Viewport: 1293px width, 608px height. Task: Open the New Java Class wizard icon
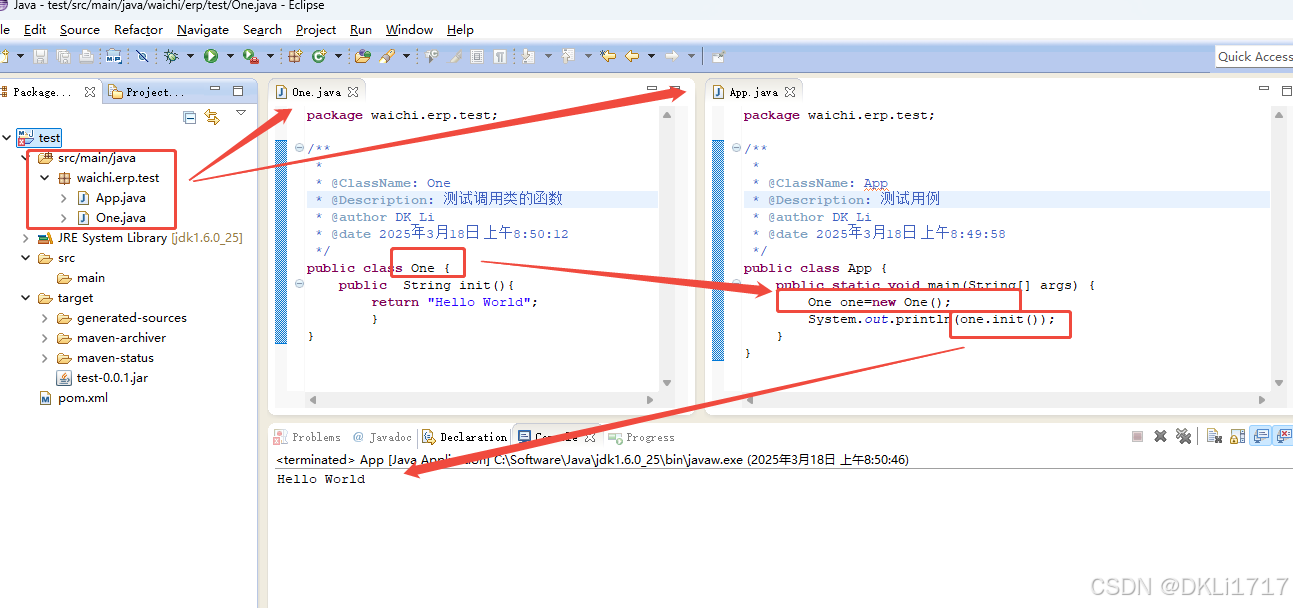(x=320, y=56)
